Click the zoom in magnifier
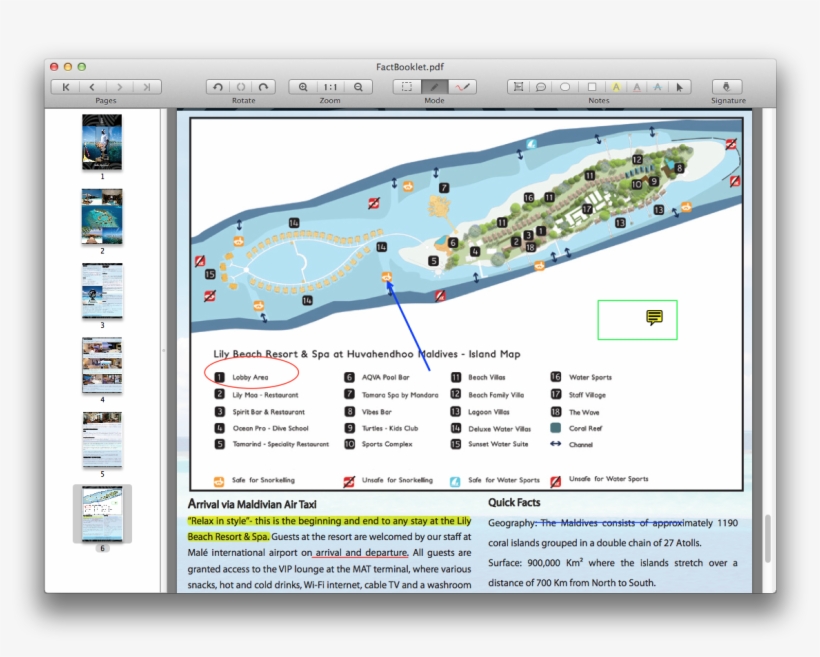Screen dimensions: 820x657 click(x=302, y=87)
